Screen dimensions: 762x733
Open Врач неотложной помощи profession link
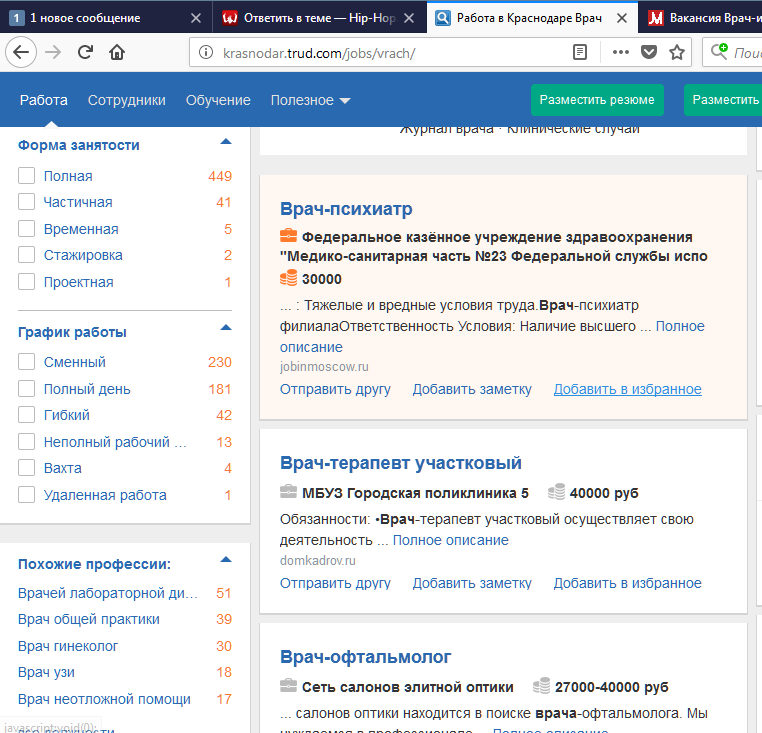click(x=104, y=699)
